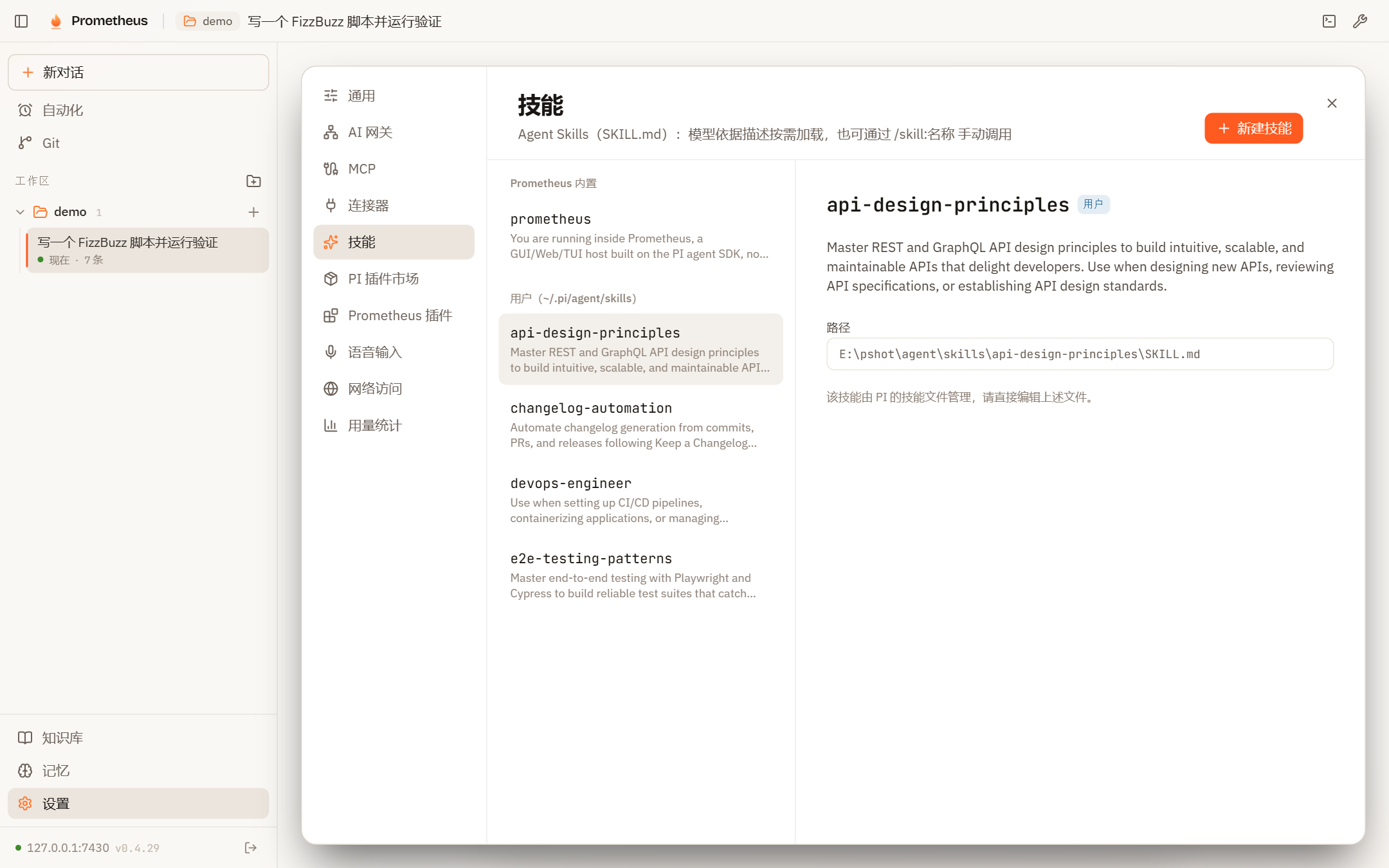Close the settings dialog

pyautogui.click(x=1332, y=103)
